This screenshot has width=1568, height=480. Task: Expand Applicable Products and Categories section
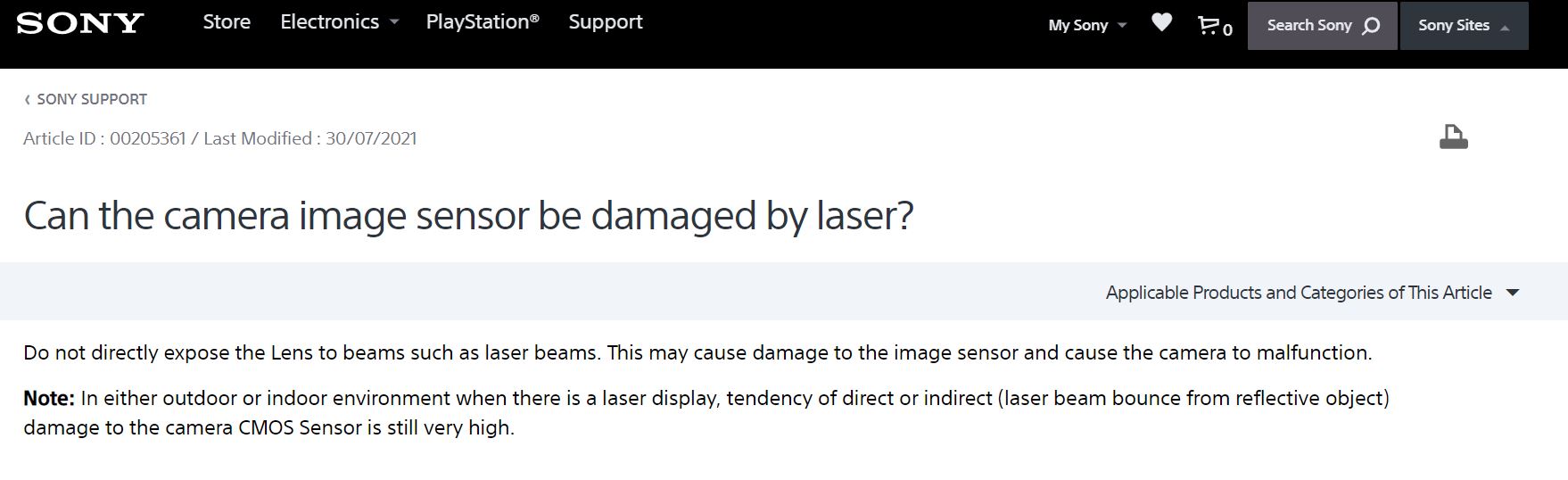point(1298,293)
